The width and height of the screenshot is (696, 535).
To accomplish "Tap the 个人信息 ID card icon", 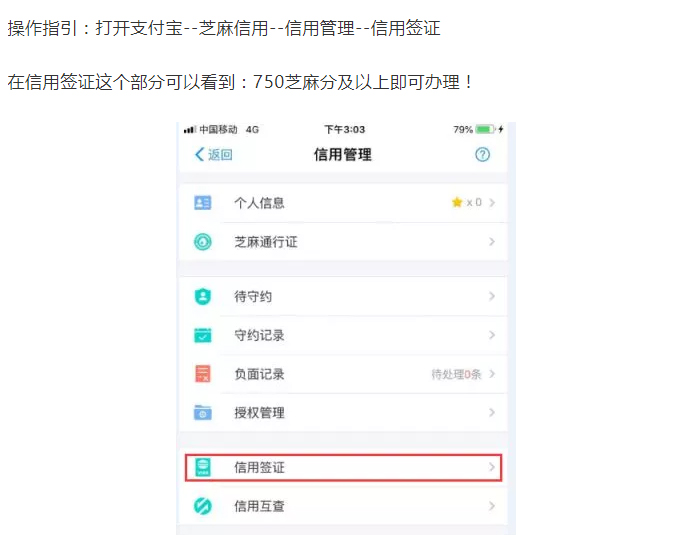I will tap(203, 203).
